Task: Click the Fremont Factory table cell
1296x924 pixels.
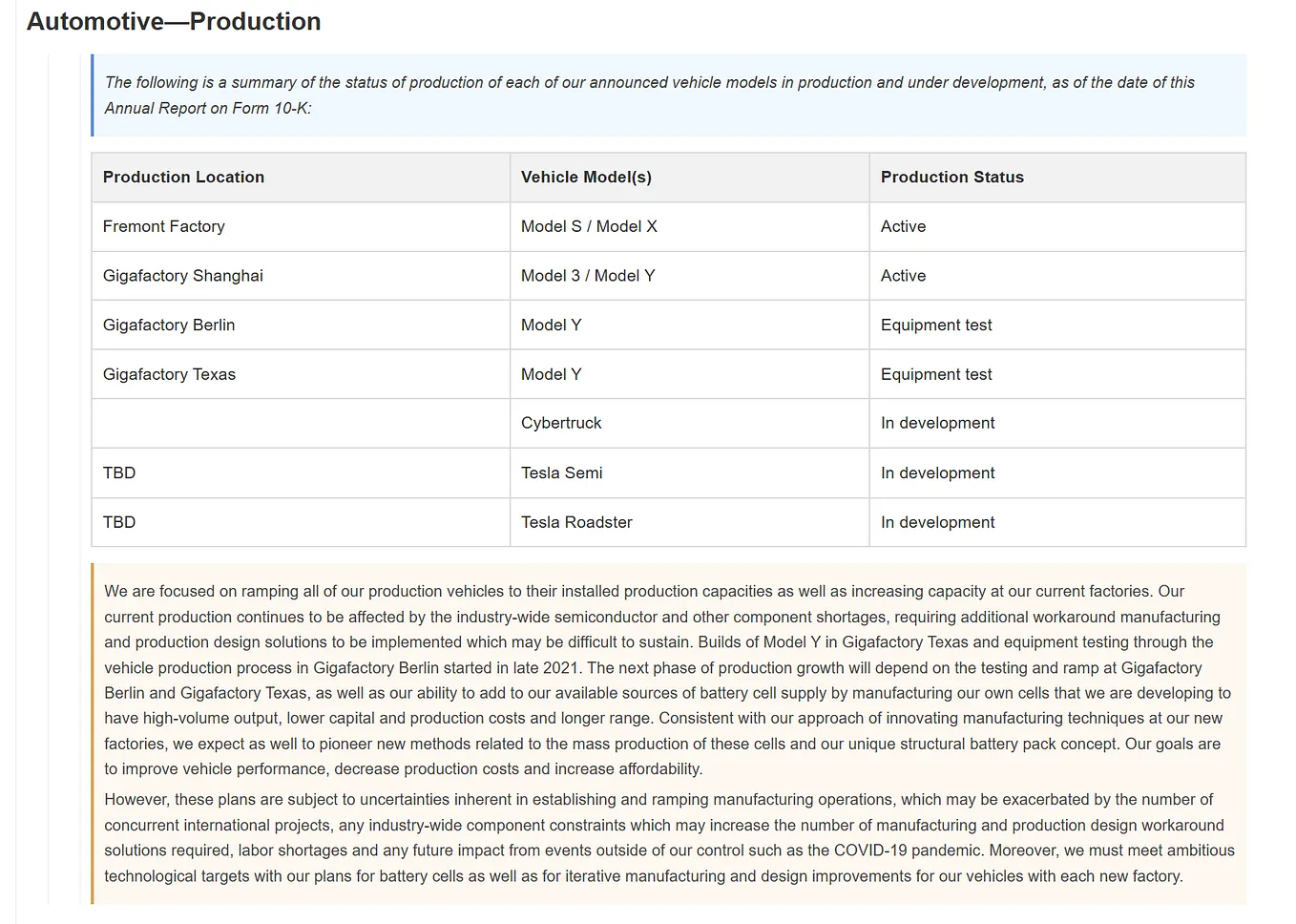Action: 163,226
